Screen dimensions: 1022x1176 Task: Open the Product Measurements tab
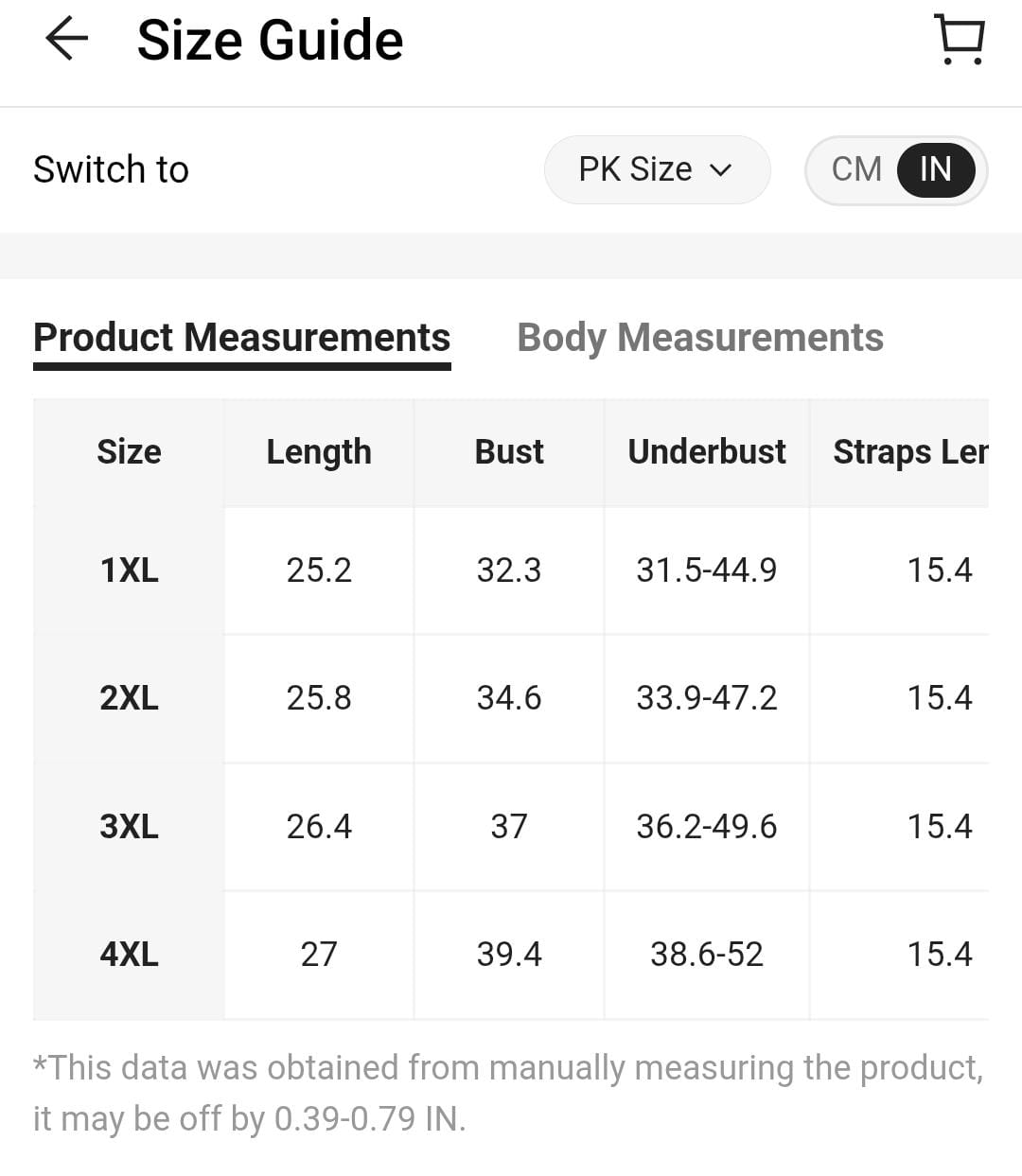coord(242,339)
